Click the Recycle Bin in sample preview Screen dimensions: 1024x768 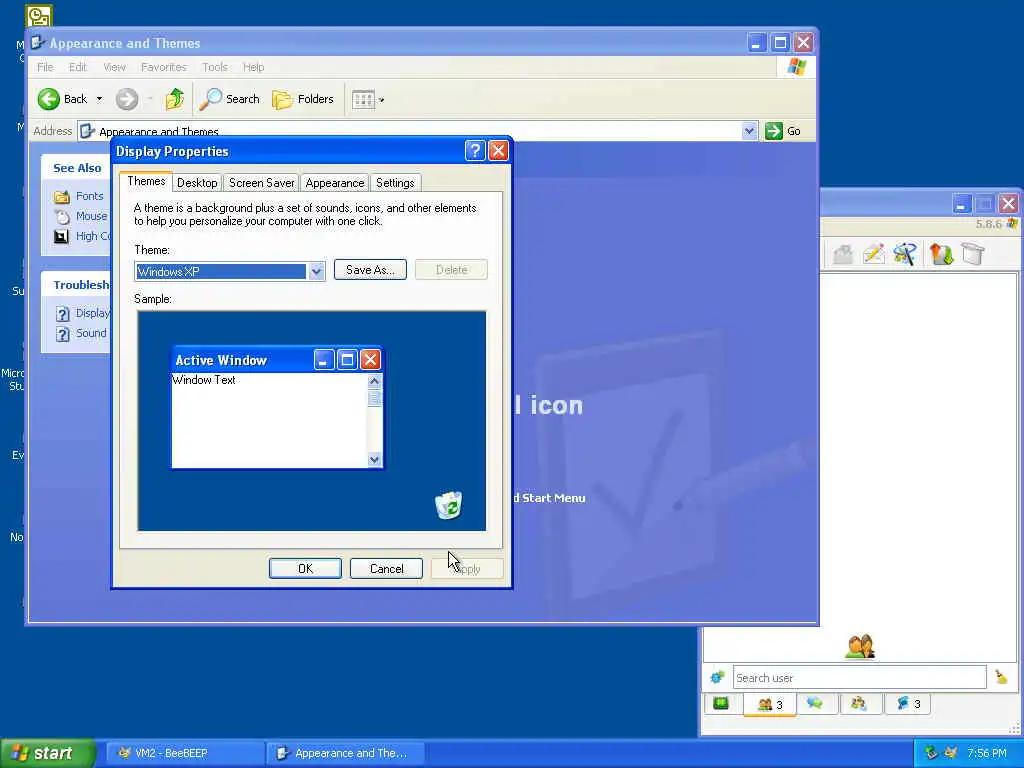pyautogui.click(x=449, y=505)
